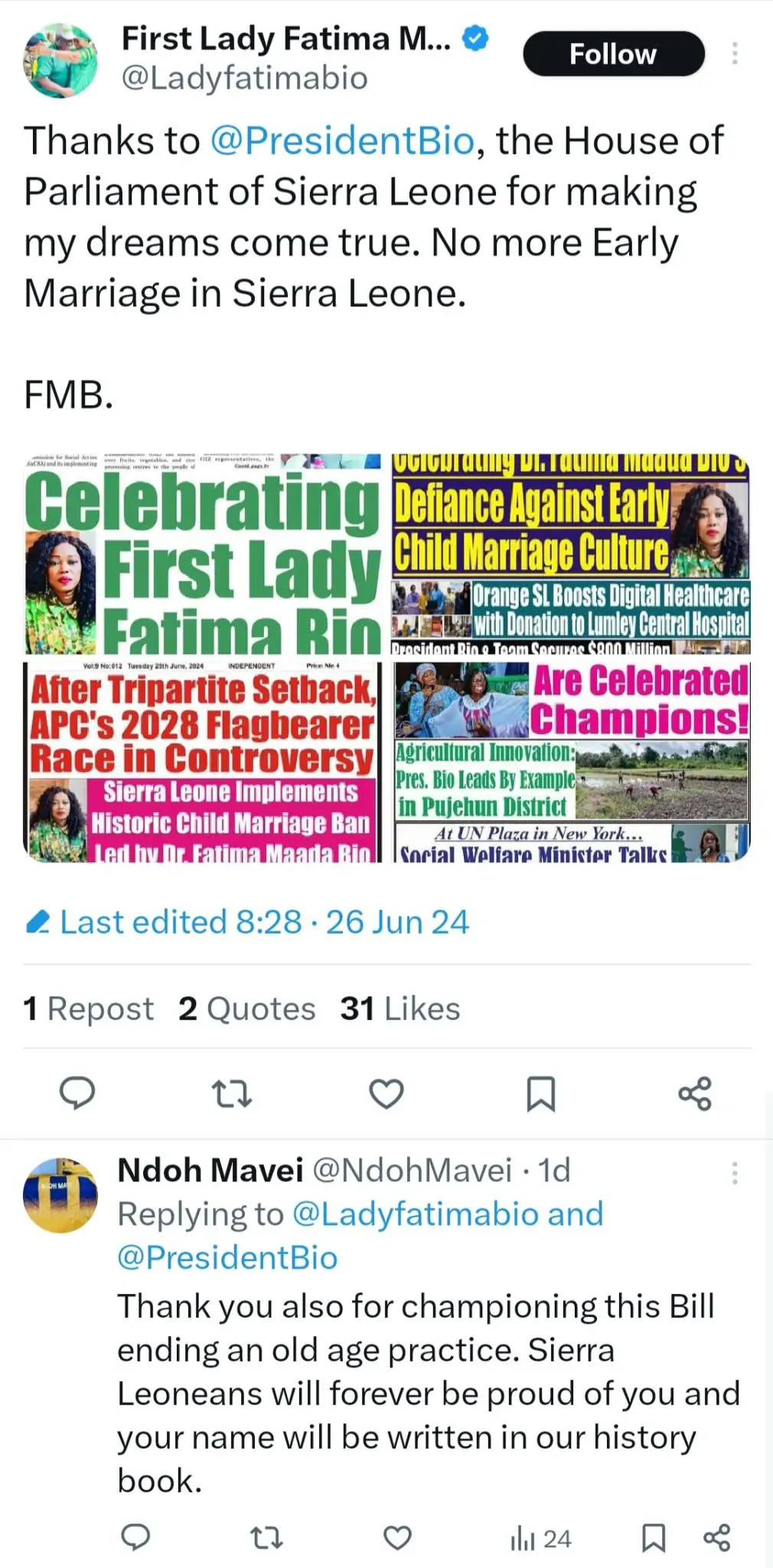Screen dimensions: 773x1568
Task: Reply to Ndoh Mavei's comment
Action: pyautogui.click(x=136, y=1537)
